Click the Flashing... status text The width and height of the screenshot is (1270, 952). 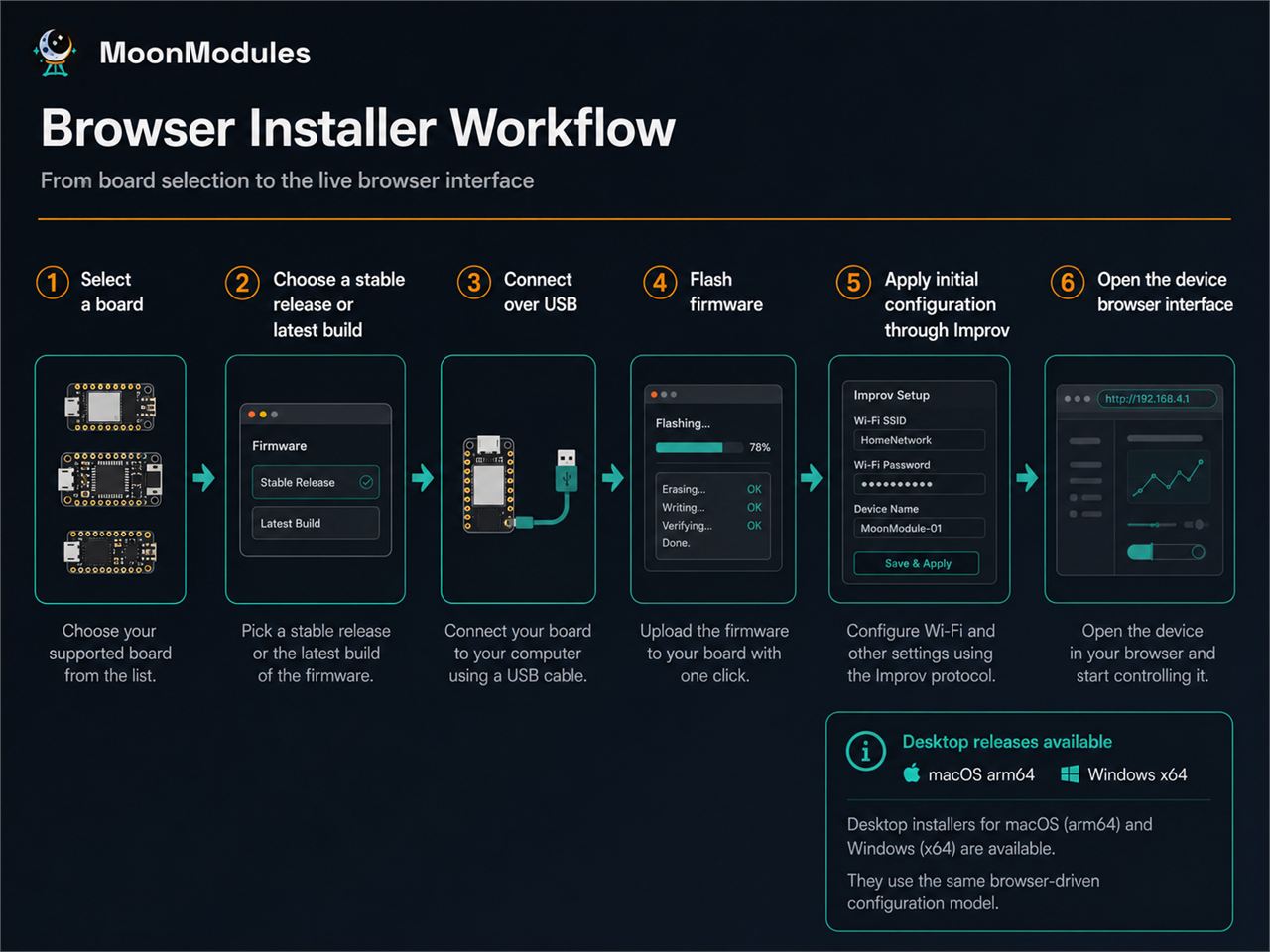click(x=683, y=423)
